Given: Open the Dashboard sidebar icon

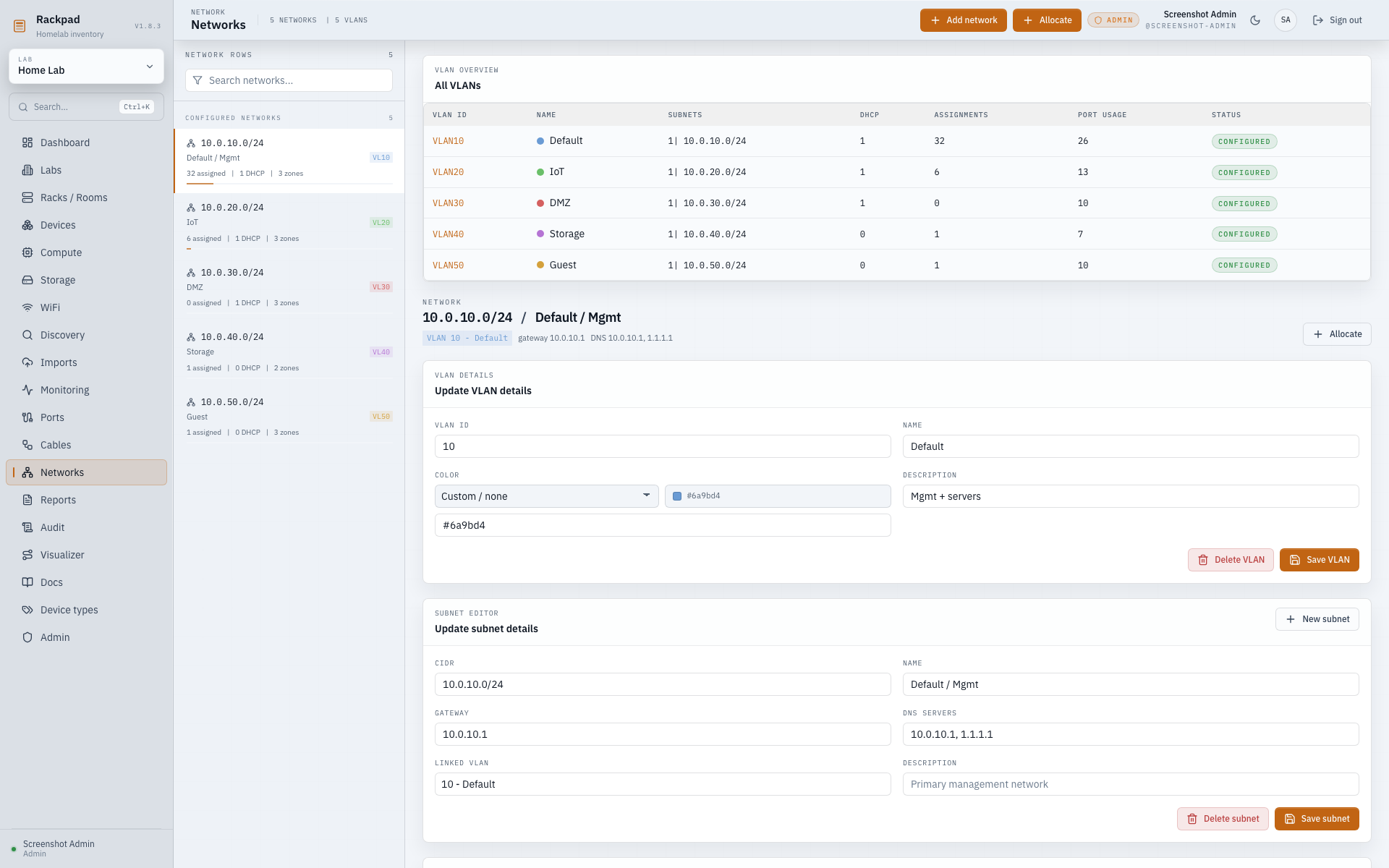Looking at the screenshot, I should click(27, 142).
